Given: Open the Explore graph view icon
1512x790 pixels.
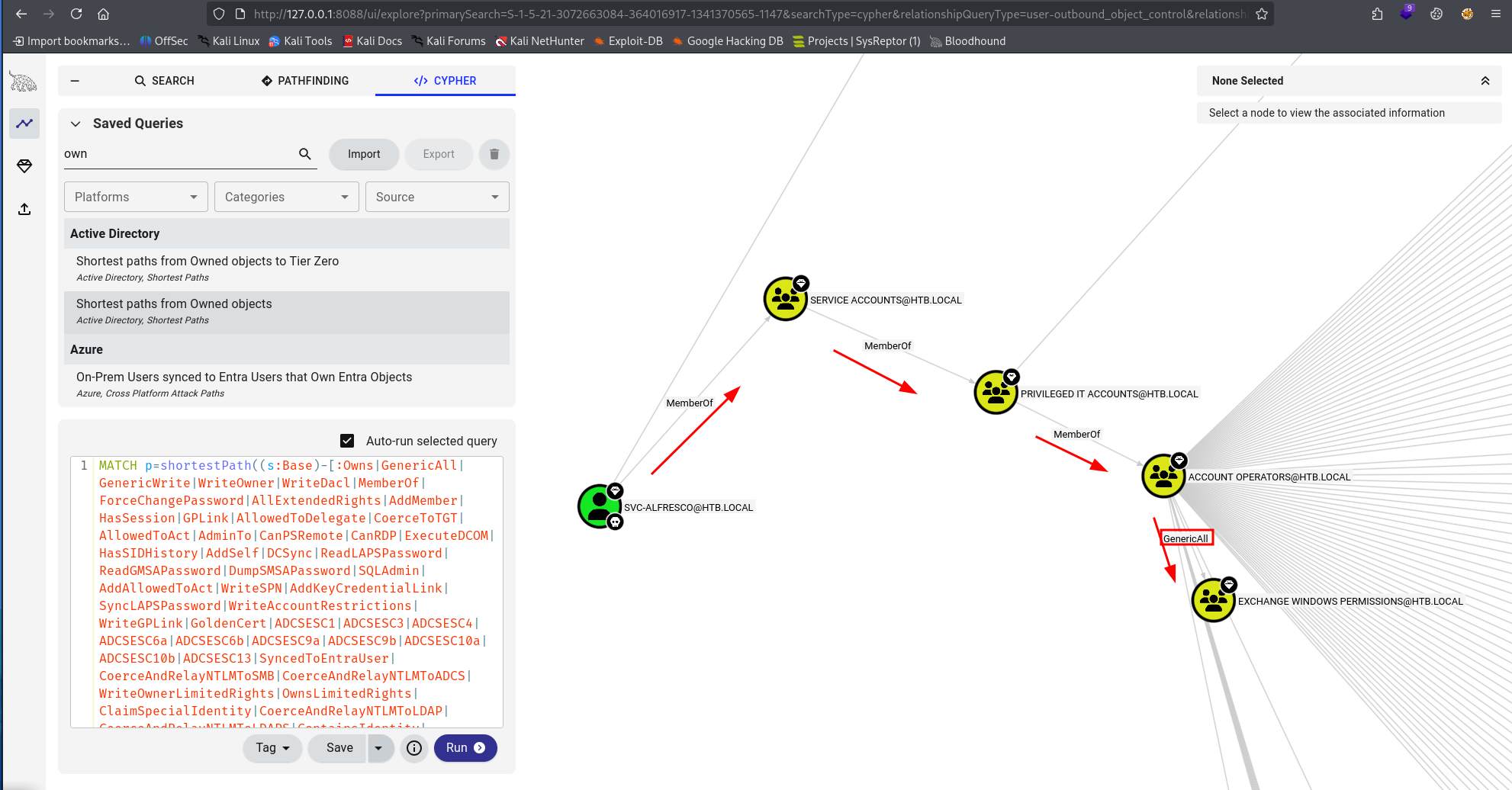Looking at the screenshot, I should click(x=24, y=123).
